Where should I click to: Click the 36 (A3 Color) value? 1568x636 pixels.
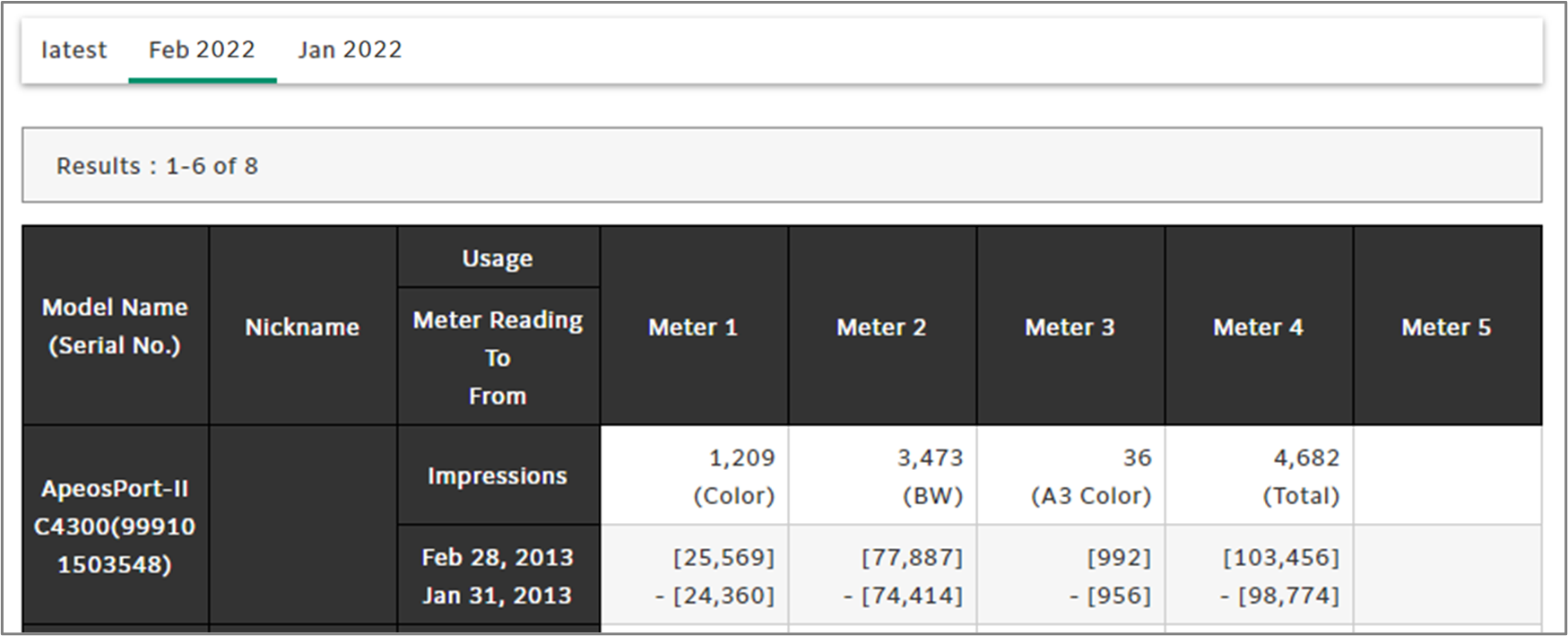pos(1094,476)
